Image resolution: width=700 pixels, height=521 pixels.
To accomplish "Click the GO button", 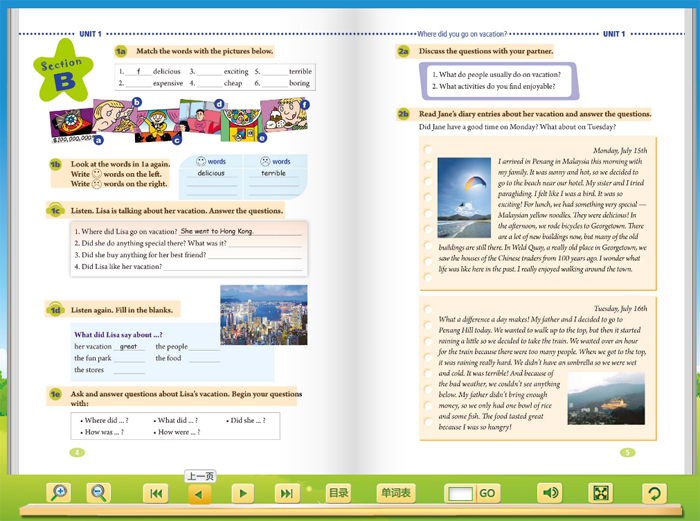I will pyautogui.click(x=487, y=493).
